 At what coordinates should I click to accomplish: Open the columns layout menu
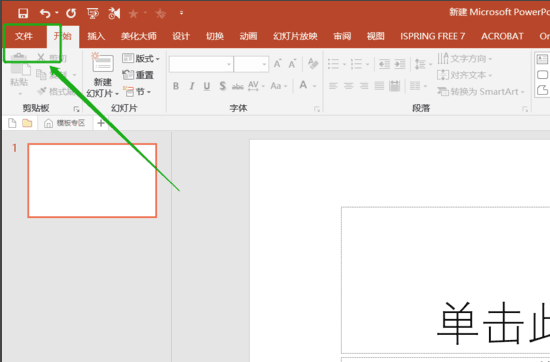click(418, 86)
